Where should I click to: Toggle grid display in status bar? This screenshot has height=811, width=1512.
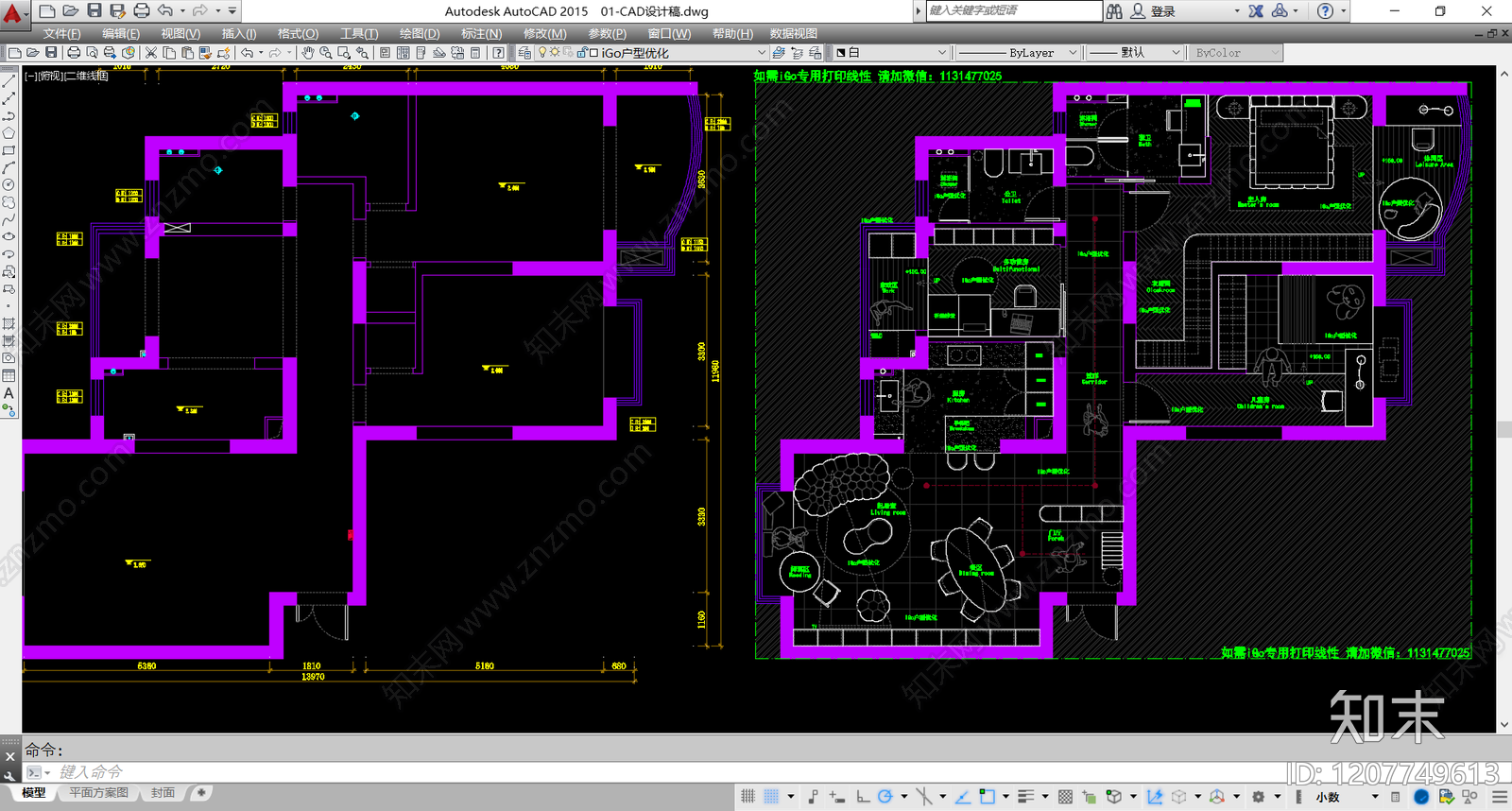(747, 797)
